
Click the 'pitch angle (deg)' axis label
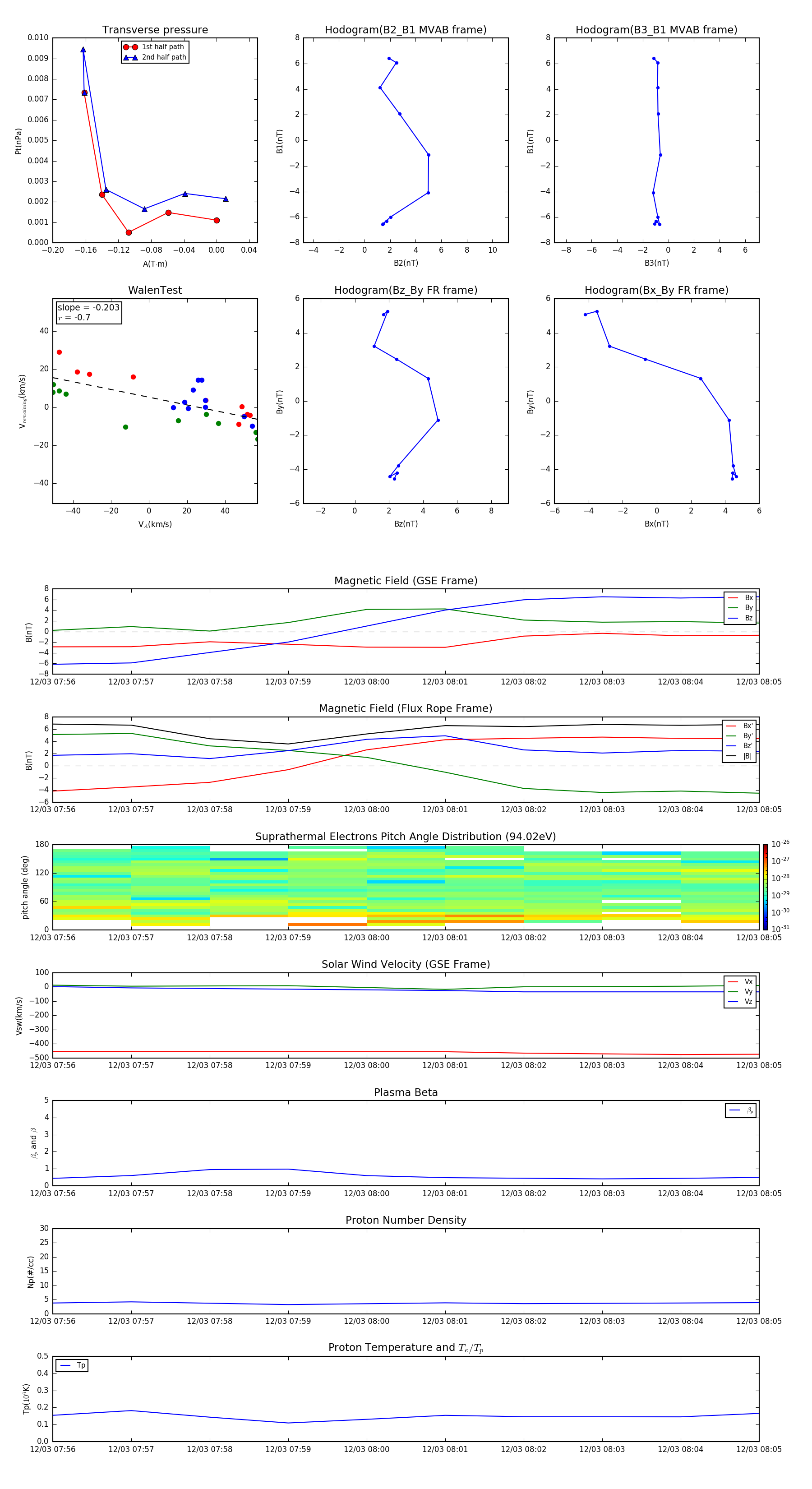click(x=25, y=887)
